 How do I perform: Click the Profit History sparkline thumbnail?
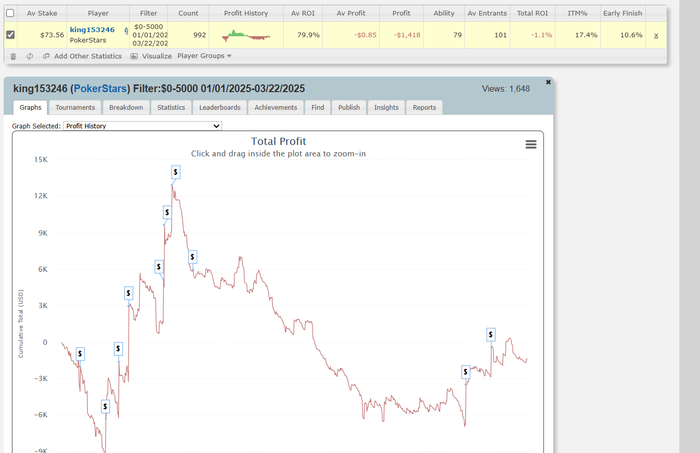[246, 35]
